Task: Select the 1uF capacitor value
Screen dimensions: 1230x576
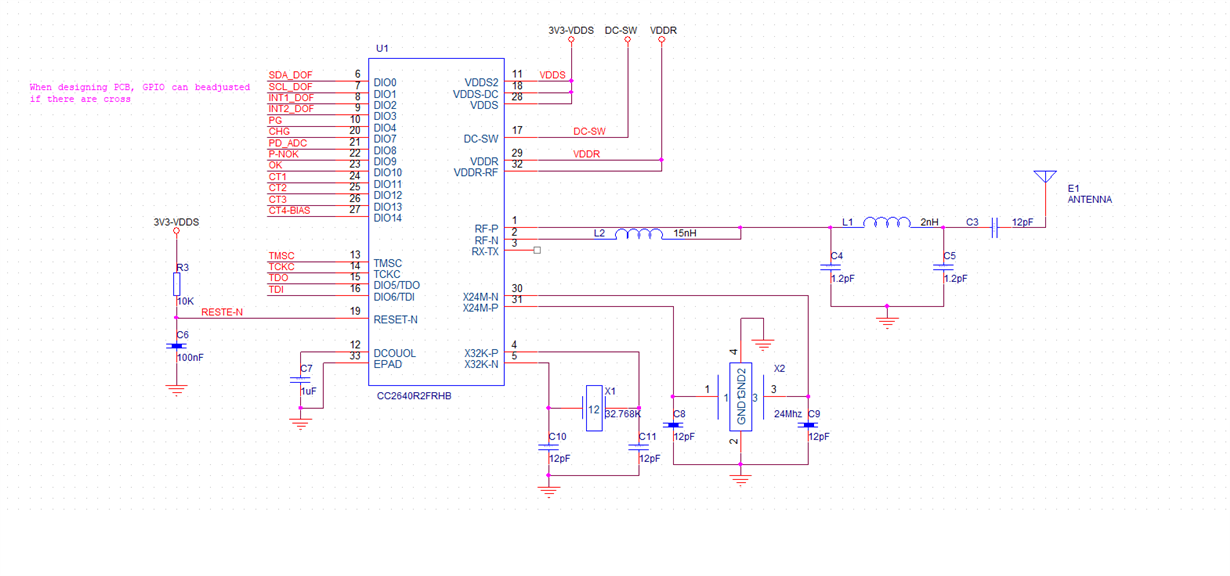Action: pos(308,392)
